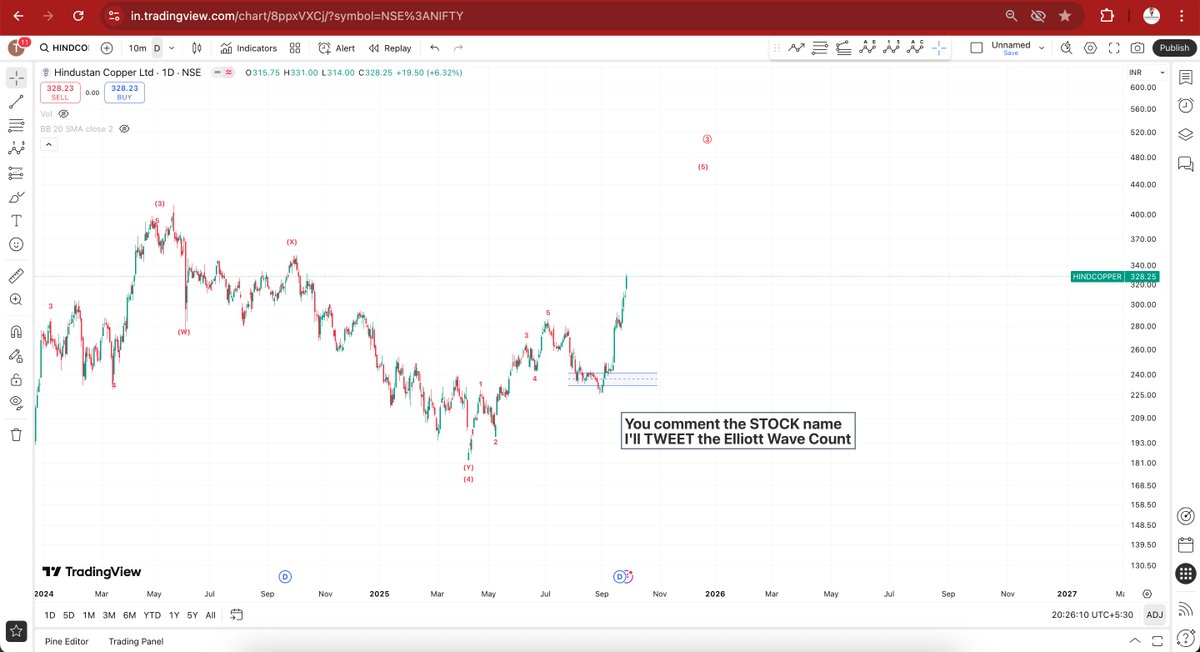Screen dimensions: 1200x652
Task: Redo the chart action
Action: click(x=458, y=48)
